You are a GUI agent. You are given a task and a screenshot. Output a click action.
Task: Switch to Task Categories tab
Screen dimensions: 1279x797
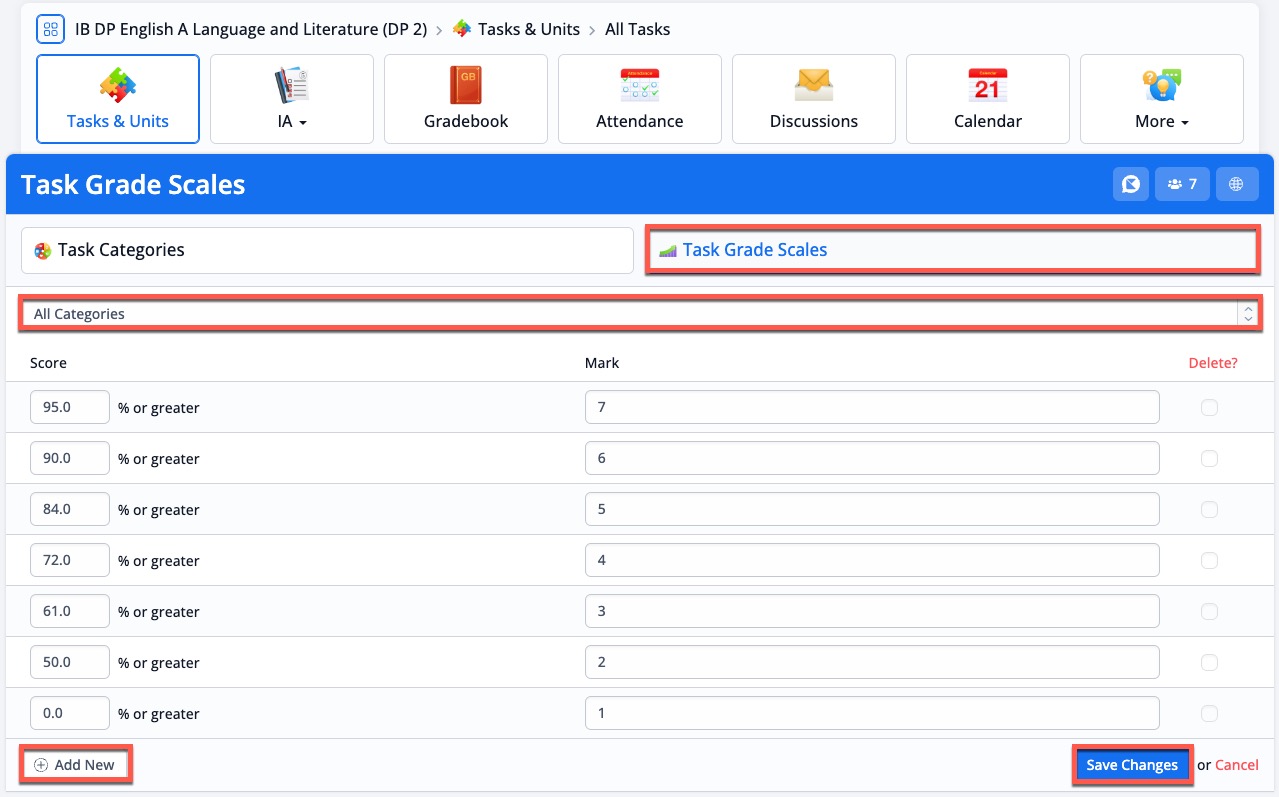(327, 250)
